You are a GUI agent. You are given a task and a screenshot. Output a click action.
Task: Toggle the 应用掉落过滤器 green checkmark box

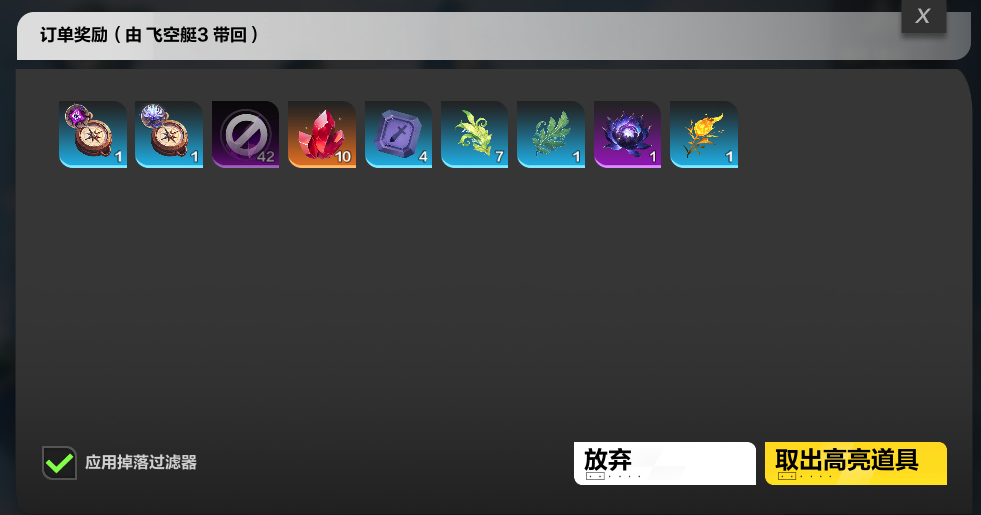pos(59,463)
